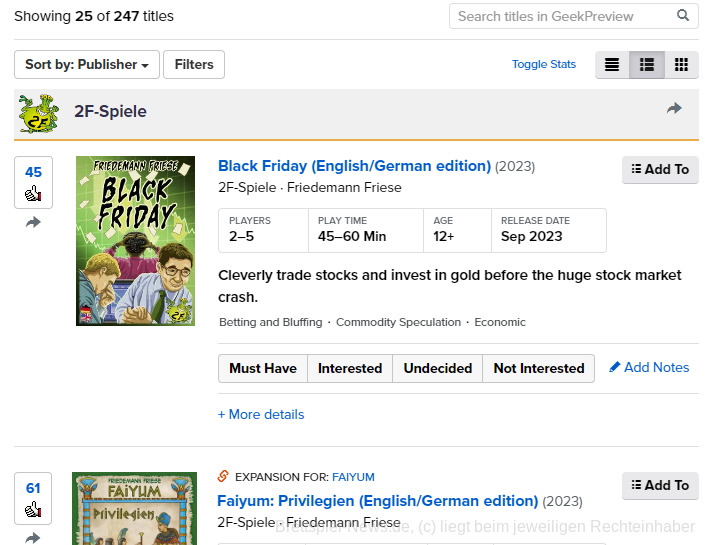Switch to detailed list view icon

pyautogui.click(x=647, y=65)
